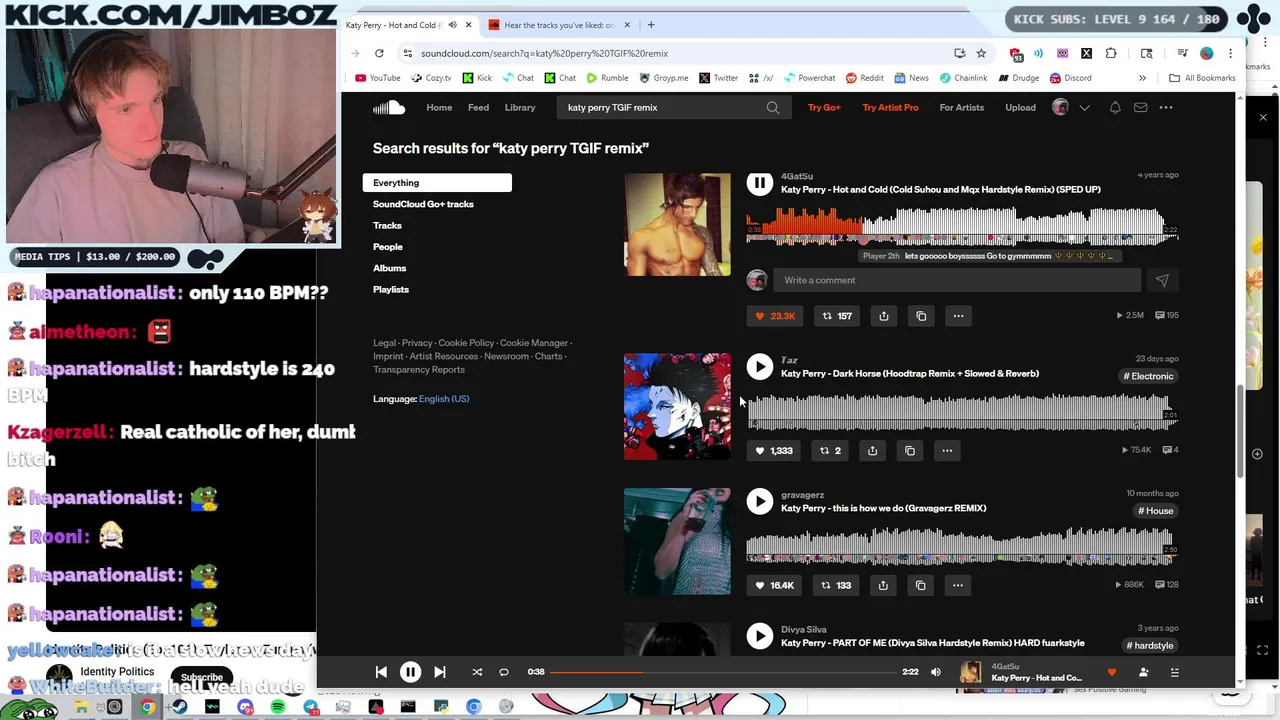
Task: Unlike current track via orange heart in player bar
Action: 1111,672
